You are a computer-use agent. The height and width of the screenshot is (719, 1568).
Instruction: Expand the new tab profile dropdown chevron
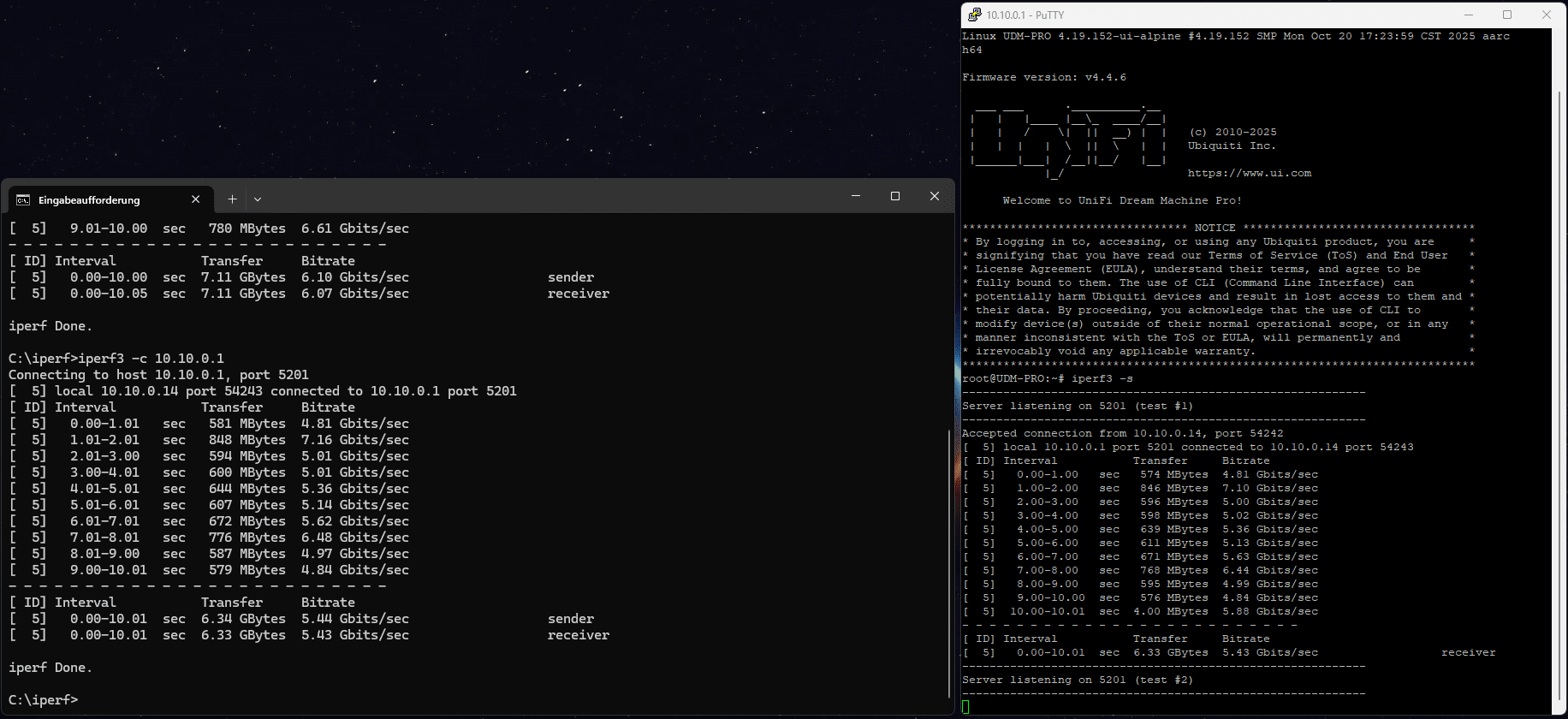point(258,199)
